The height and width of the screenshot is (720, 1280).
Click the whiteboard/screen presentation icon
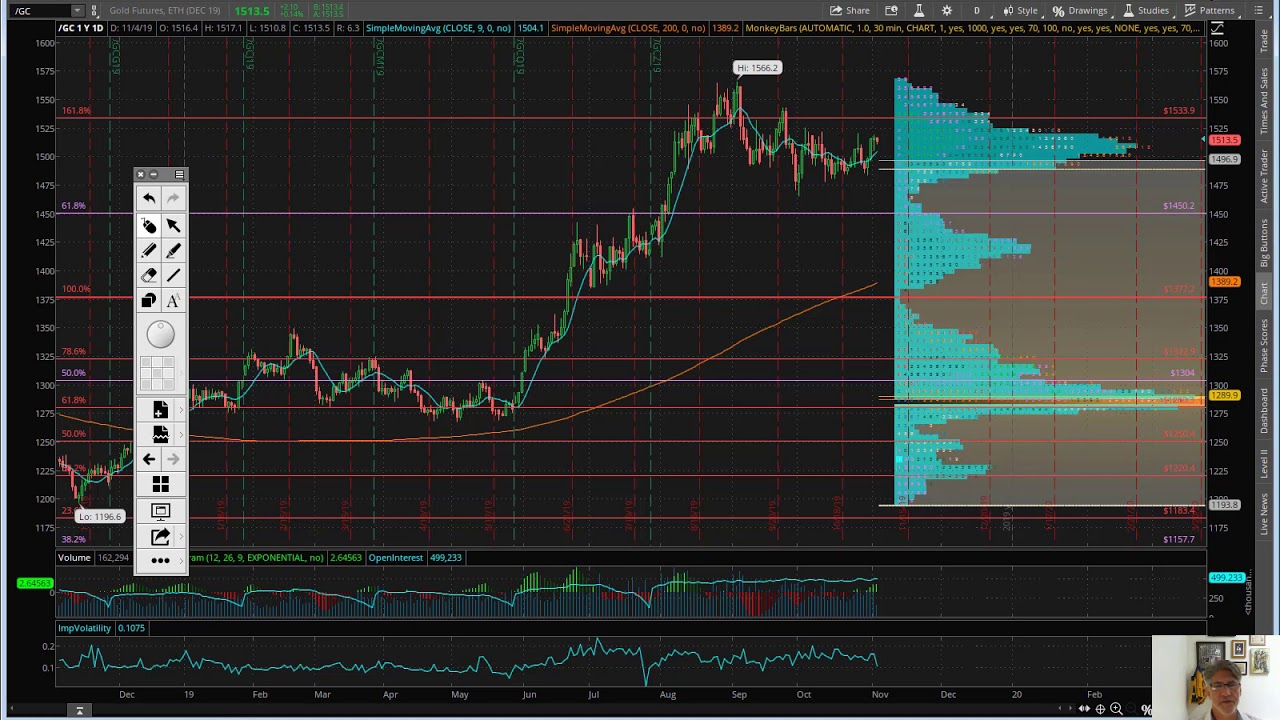[x=160, y=511]
